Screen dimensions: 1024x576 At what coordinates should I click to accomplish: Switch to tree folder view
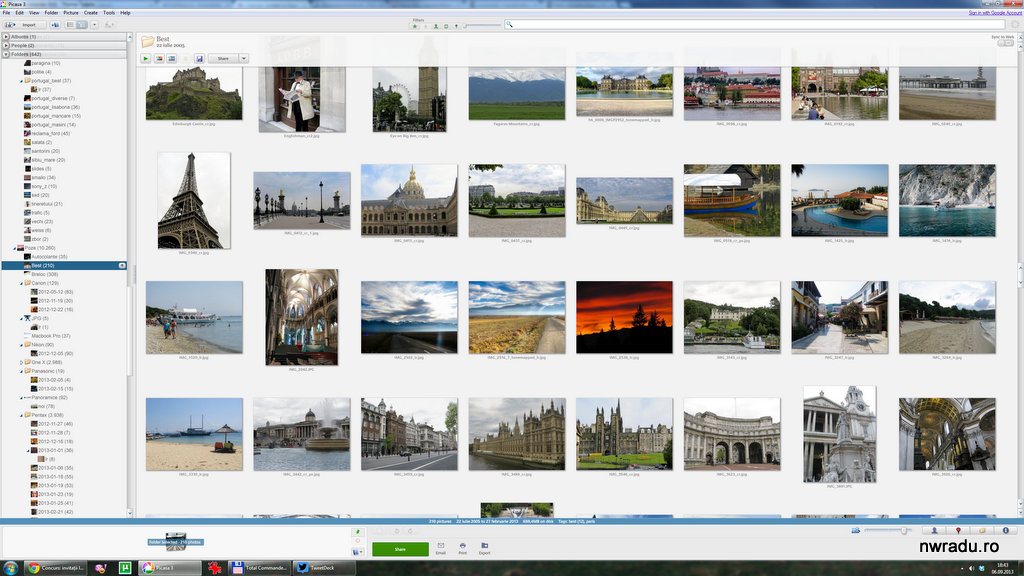pos(82,25)
